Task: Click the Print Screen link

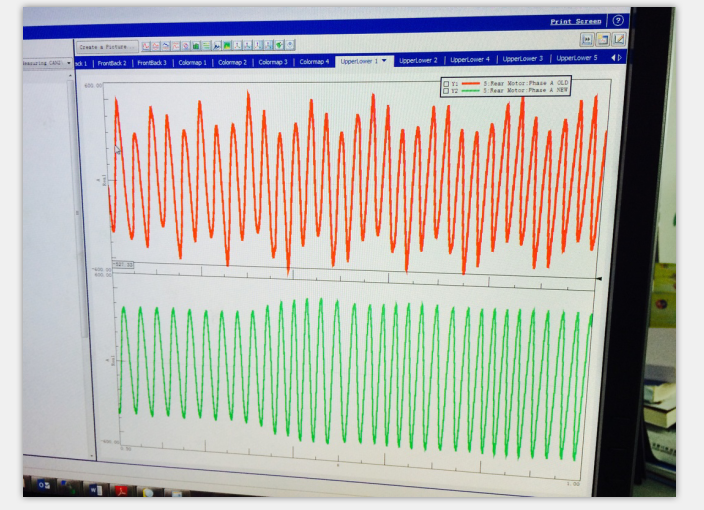Action: coord(576,22)
